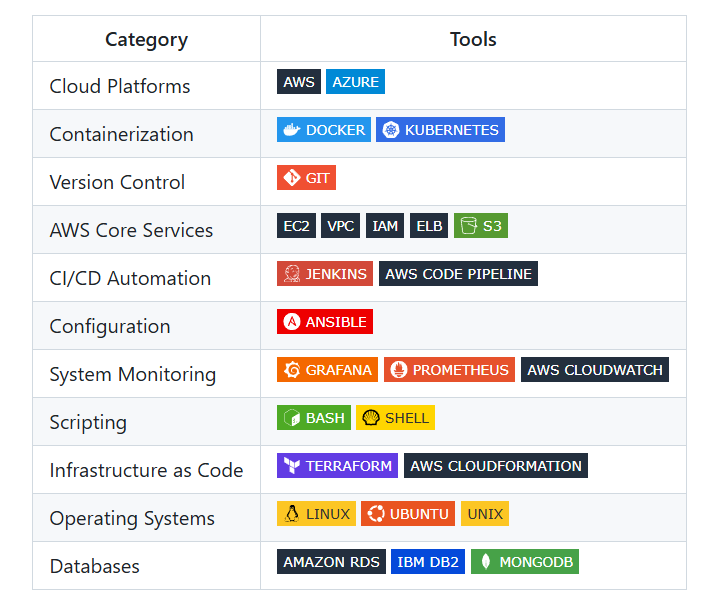The width and height of the screenshot is (717, 604).
Task: Click the AWS Core Services cell
Action: pos(146,230)
